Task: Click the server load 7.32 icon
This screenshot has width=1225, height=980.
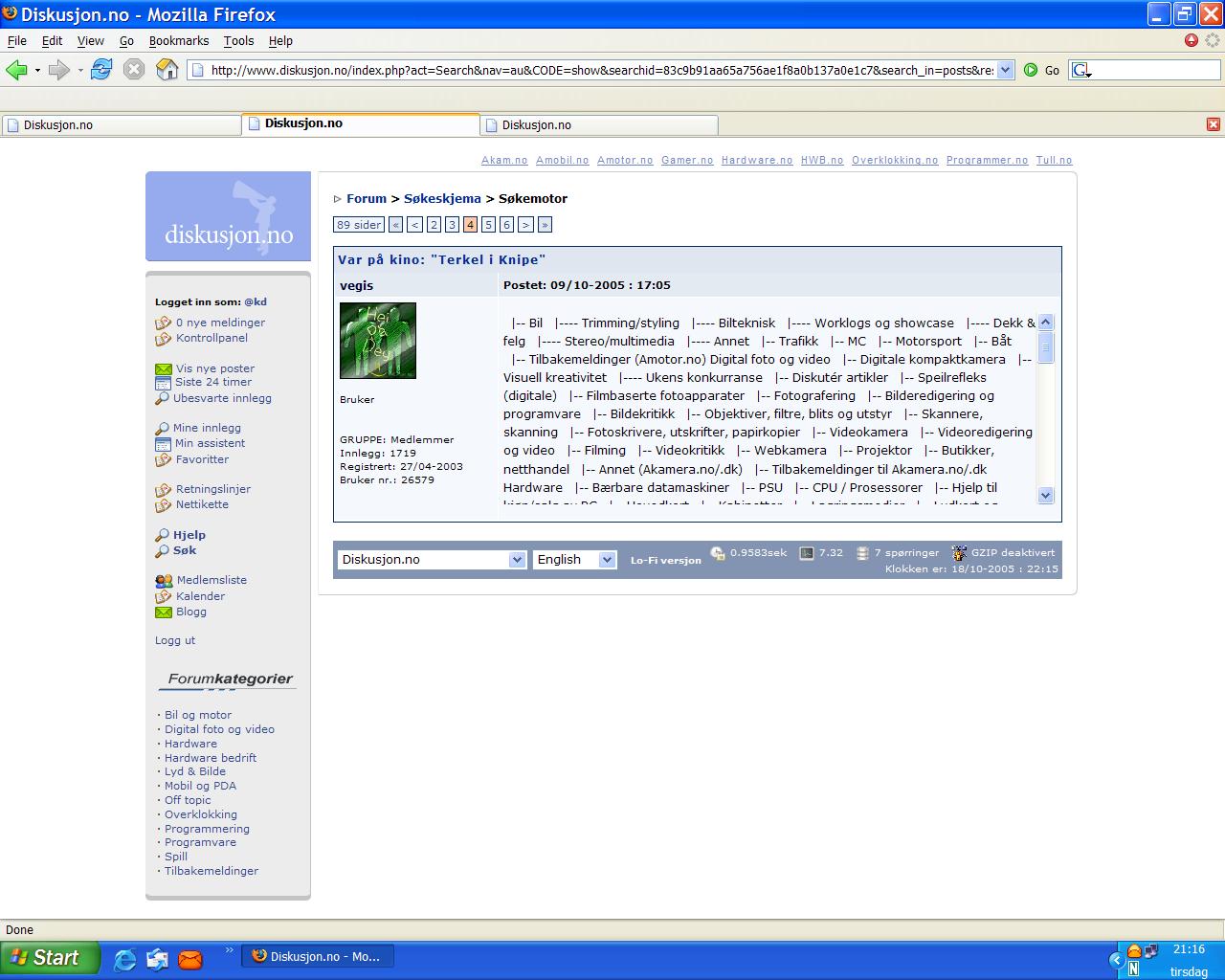Action: 806,553
